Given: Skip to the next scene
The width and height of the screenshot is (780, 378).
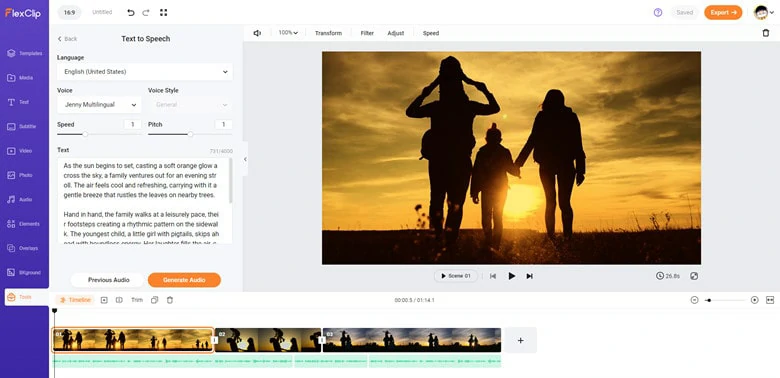Looking at the screenshot, I should click(x=530, y=276).
